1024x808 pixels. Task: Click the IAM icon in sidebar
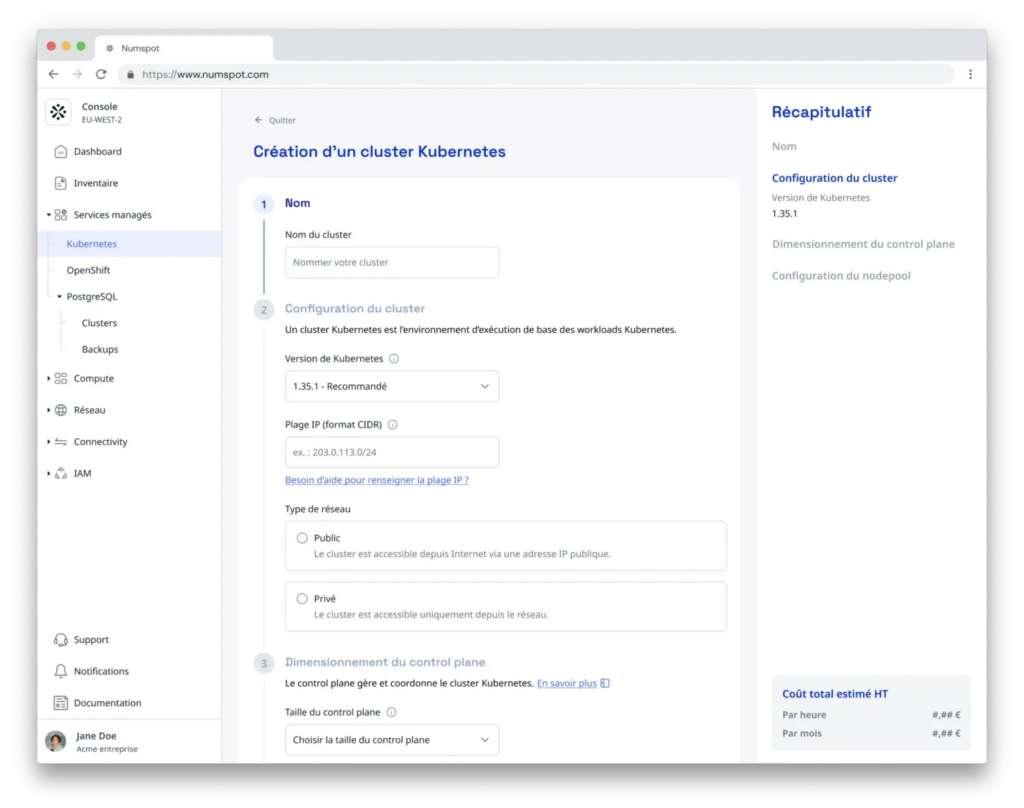pos(61,474)
